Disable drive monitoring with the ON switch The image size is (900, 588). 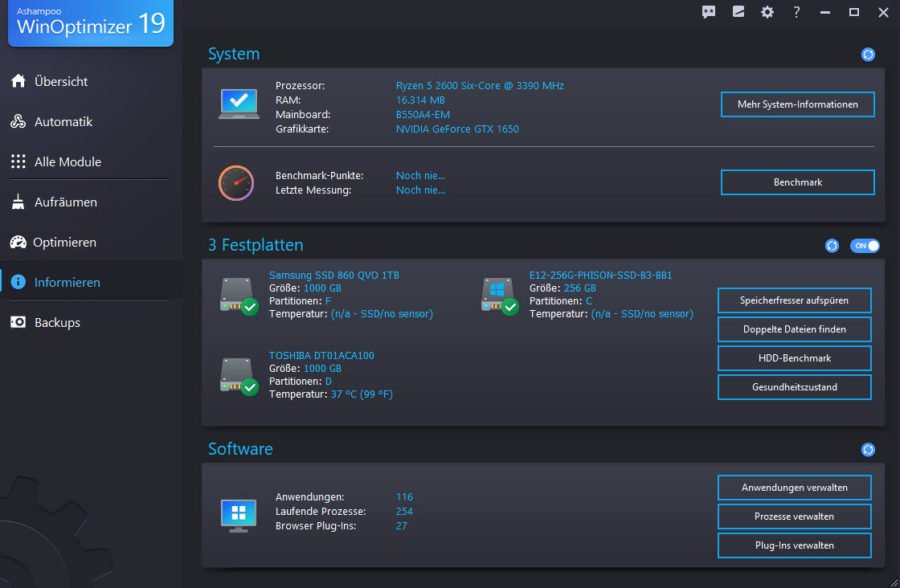pos(862,244)
